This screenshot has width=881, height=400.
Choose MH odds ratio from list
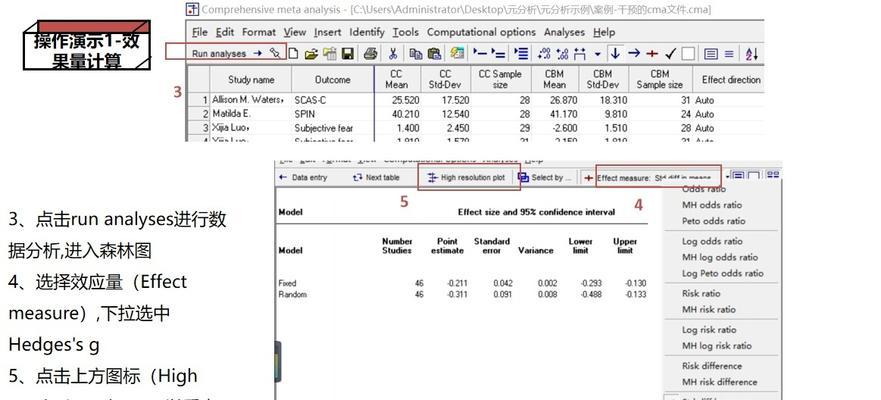[712, 205]
